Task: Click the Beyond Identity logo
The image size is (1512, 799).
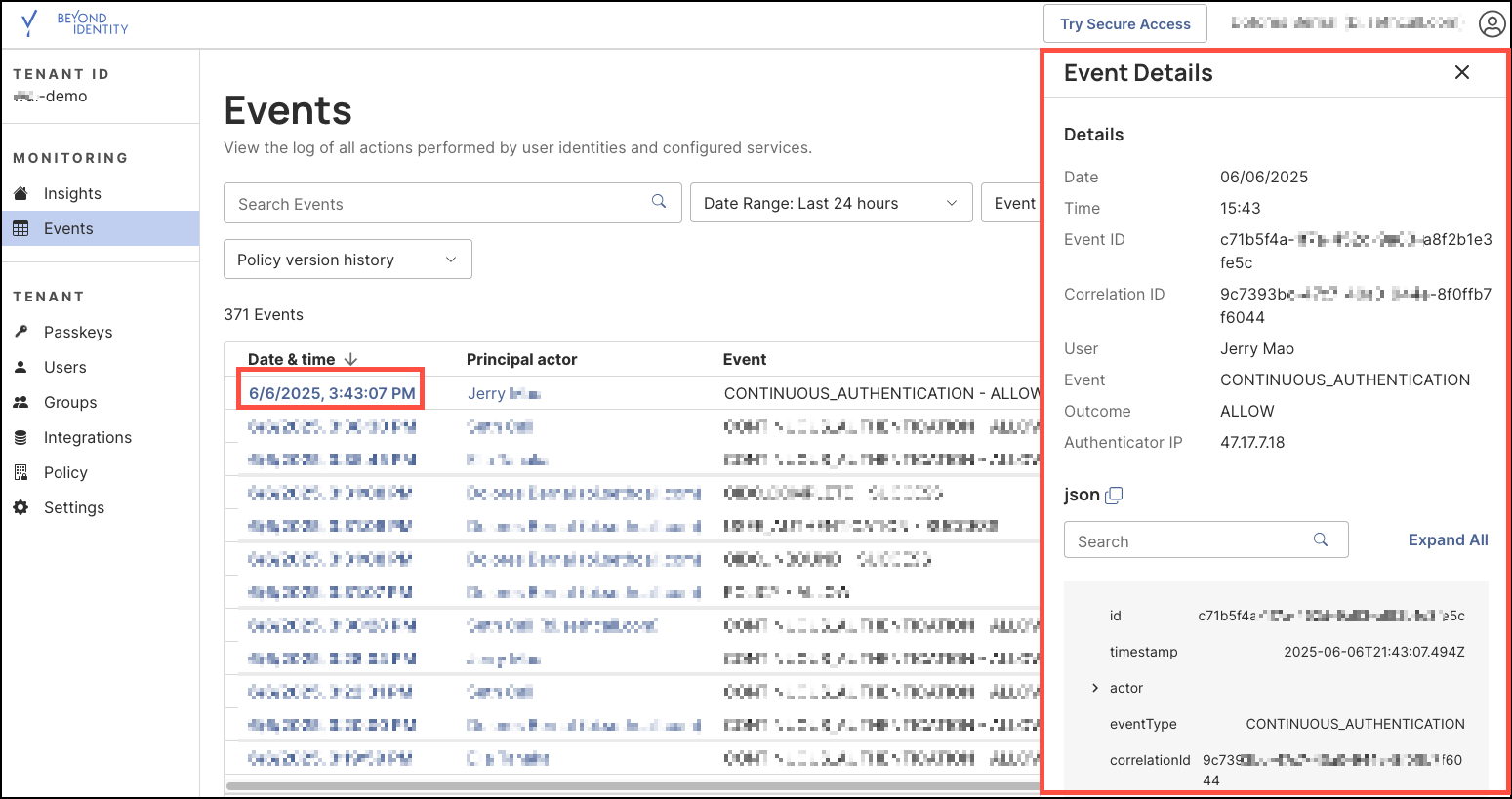Action: click(74, 23)
